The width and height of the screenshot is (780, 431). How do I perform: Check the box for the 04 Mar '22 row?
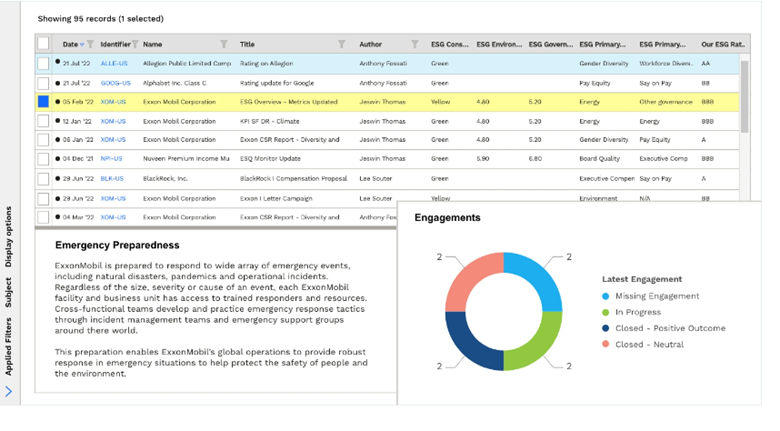[x=43, y=217]
